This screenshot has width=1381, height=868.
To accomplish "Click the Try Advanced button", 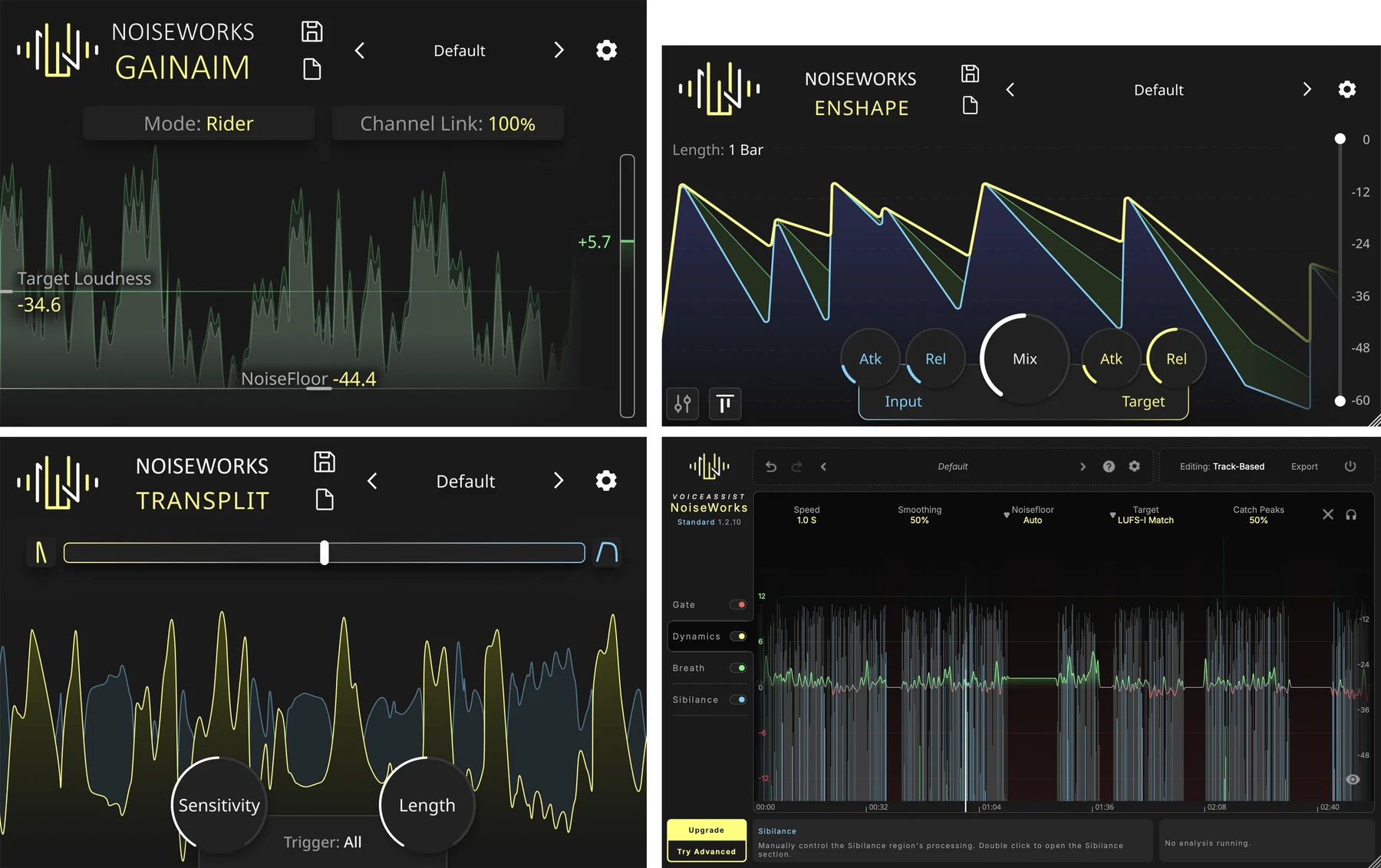I will 707,851.
